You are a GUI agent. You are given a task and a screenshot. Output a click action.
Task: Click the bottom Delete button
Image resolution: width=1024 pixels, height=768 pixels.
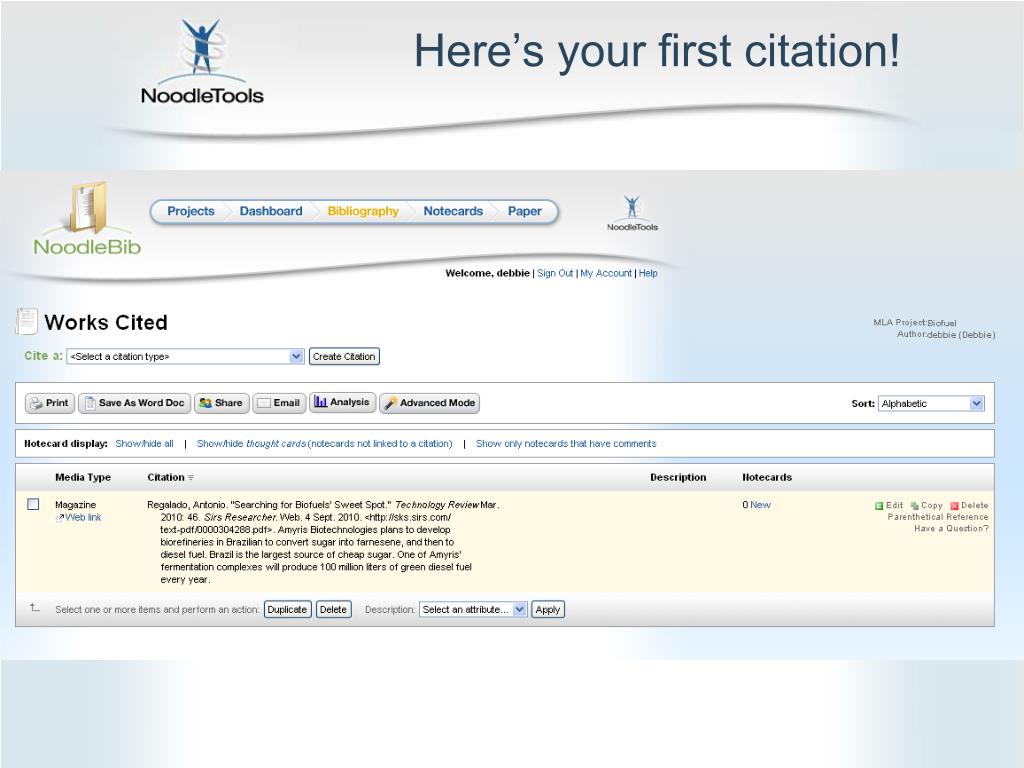334,609
